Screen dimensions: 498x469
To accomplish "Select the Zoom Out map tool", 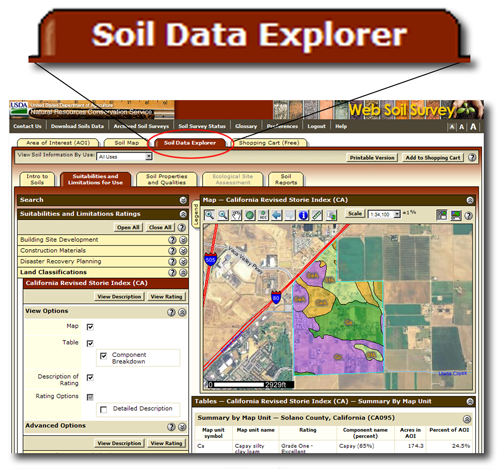I will coord(223,215).
